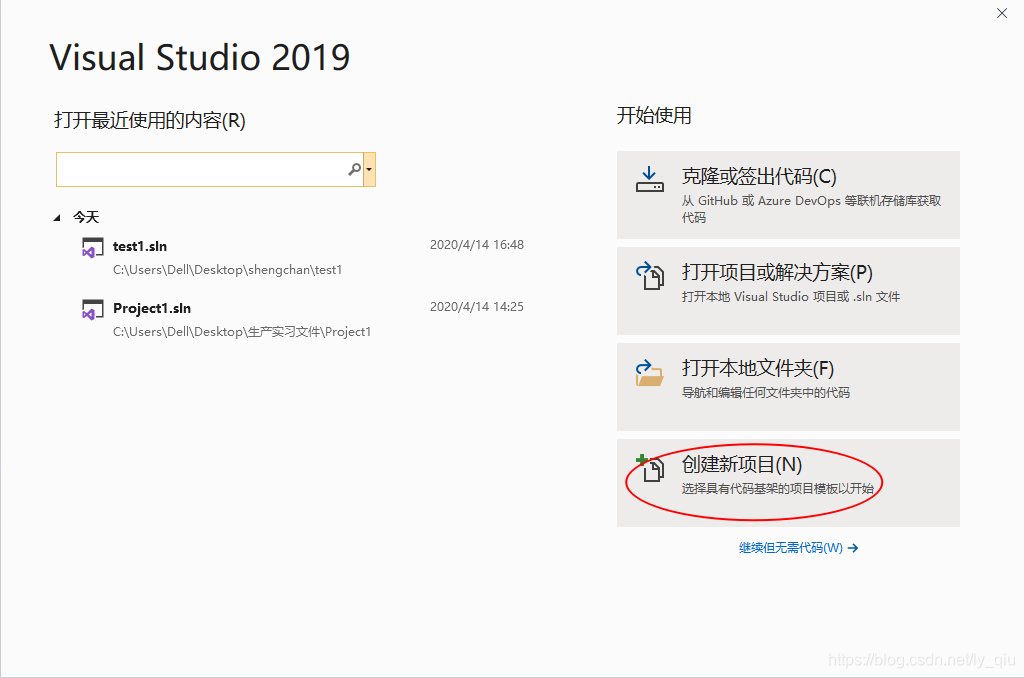
Task: Select 克隆或签出代码(C) option
Action: (788, 195)
